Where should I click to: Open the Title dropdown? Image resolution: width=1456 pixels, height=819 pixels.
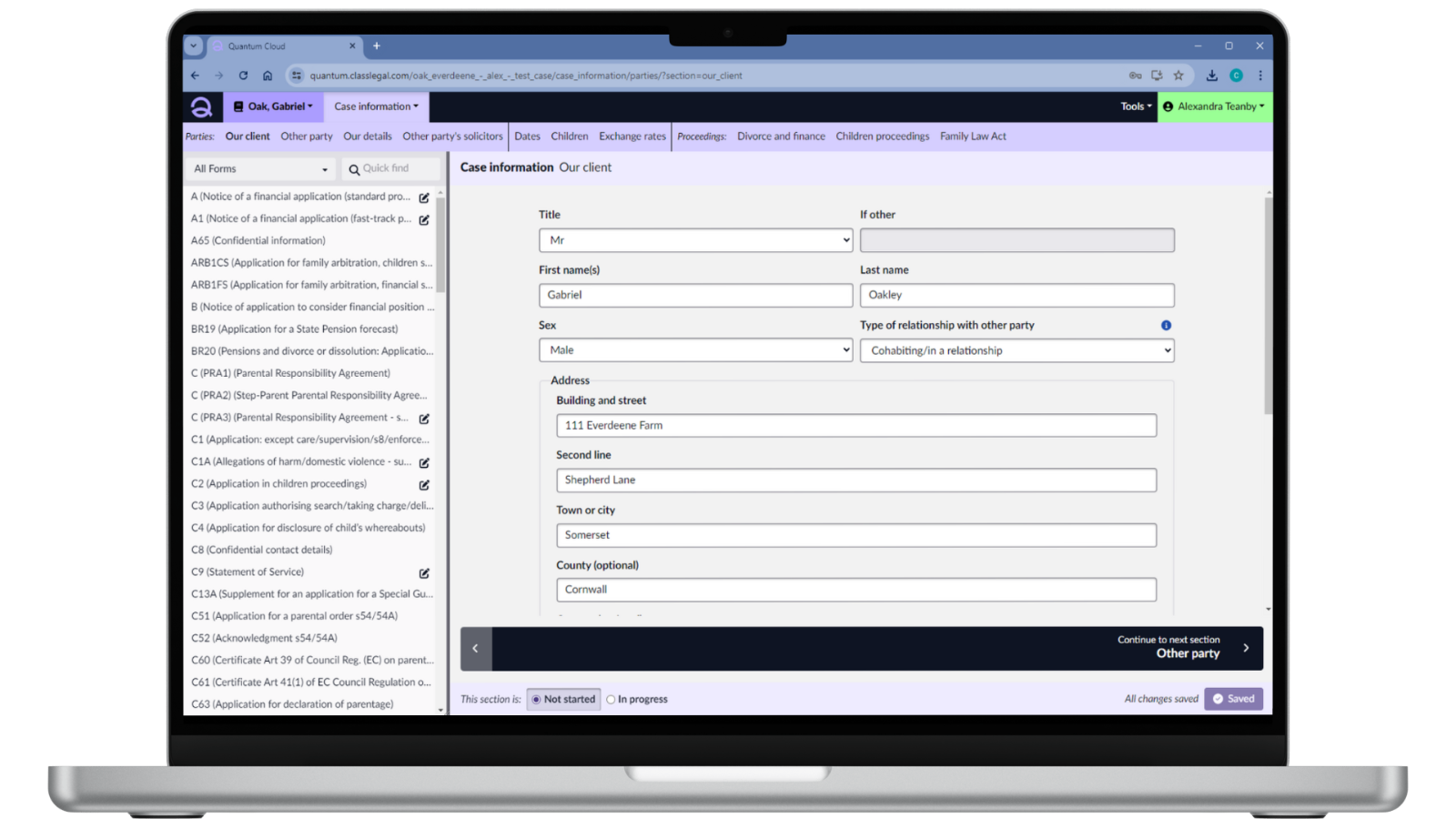(x=695, y=240)
